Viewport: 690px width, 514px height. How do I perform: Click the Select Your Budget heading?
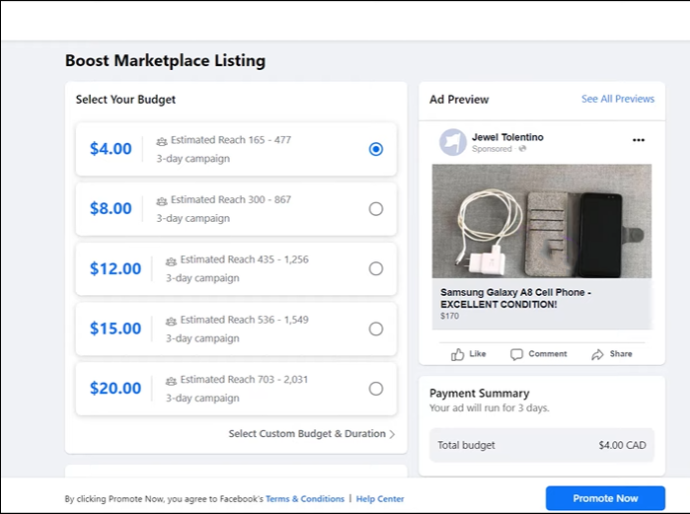pos(125,99)
